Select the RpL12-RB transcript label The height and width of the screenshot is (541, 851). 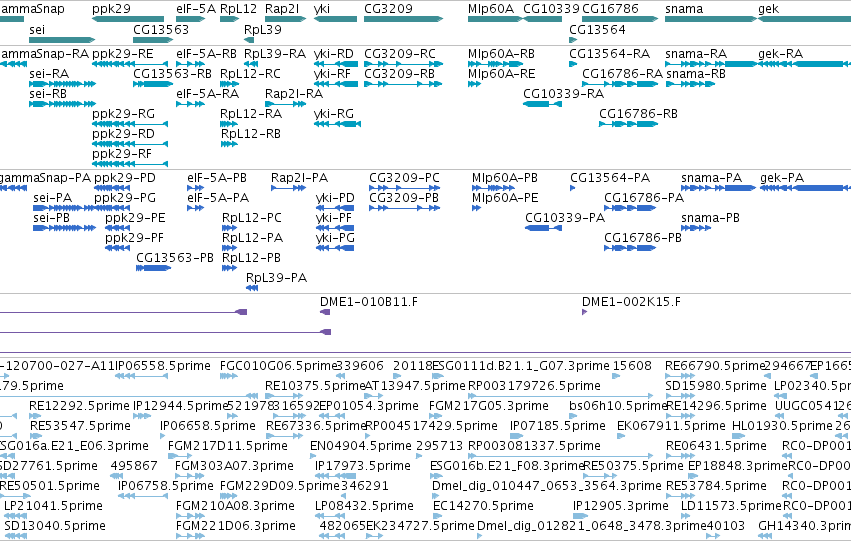pos(251,134)
